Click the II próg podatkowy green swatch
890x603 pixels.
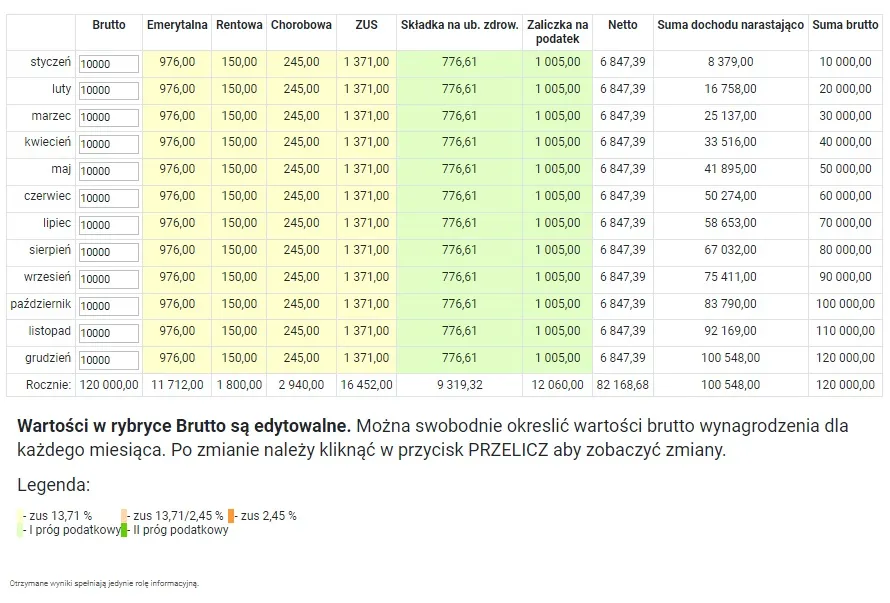pos(123,529)
